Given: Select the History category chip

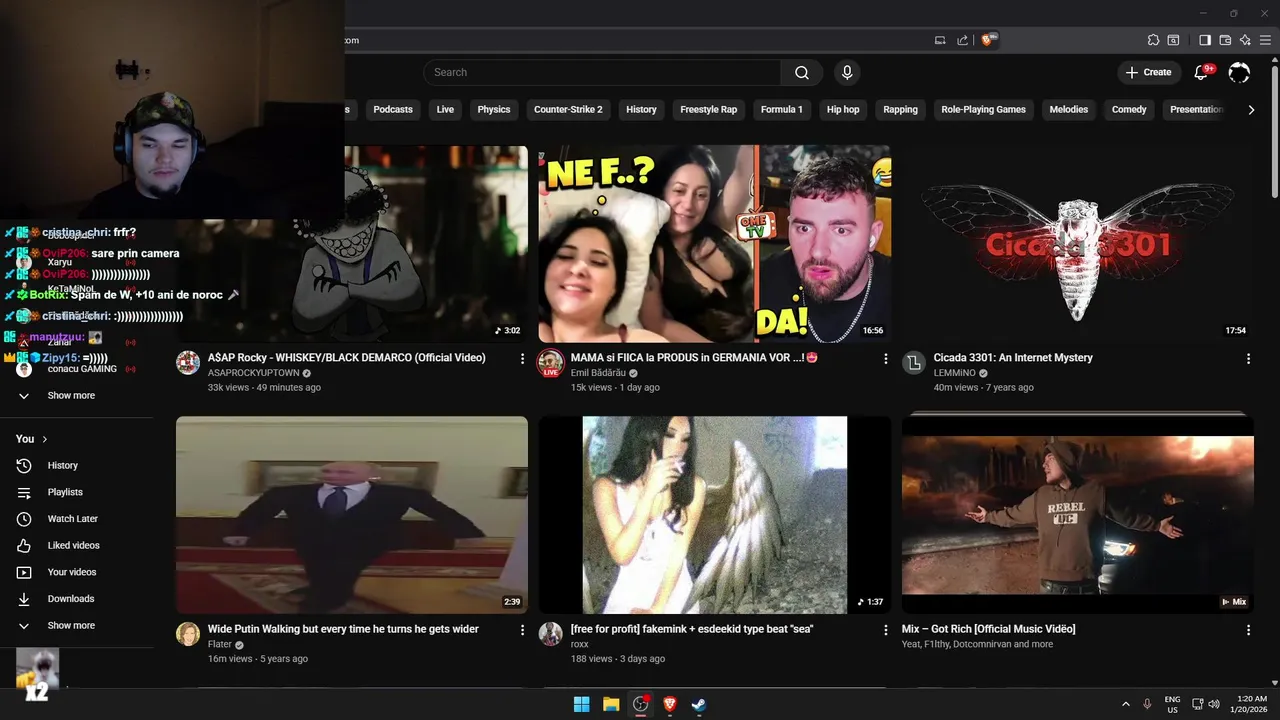Looking at the screenshot, I should (641, 110).
